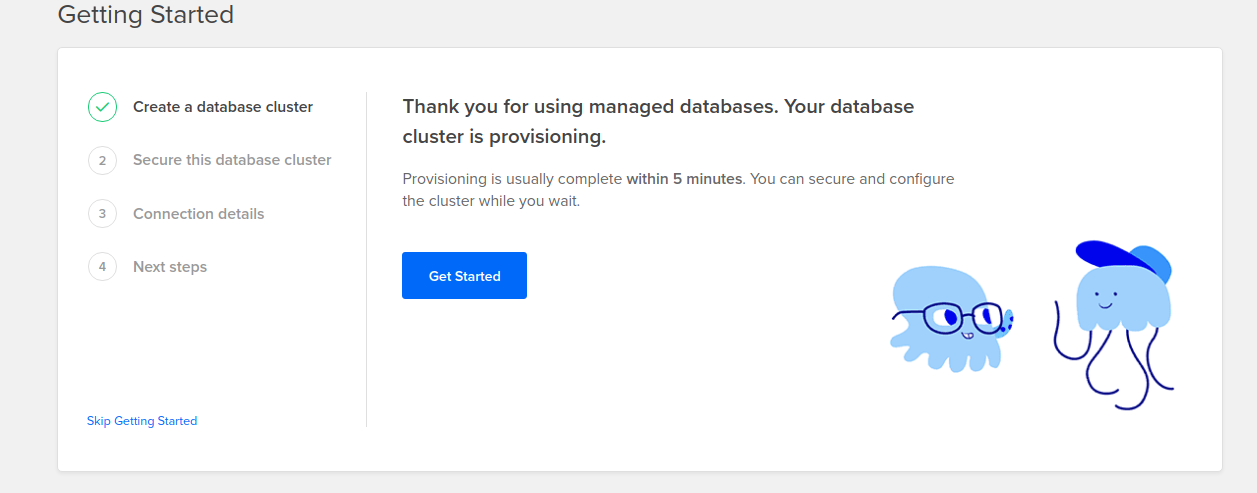
Task: Click the "Getting Started" page heading
Action: (x=146, y=15)
